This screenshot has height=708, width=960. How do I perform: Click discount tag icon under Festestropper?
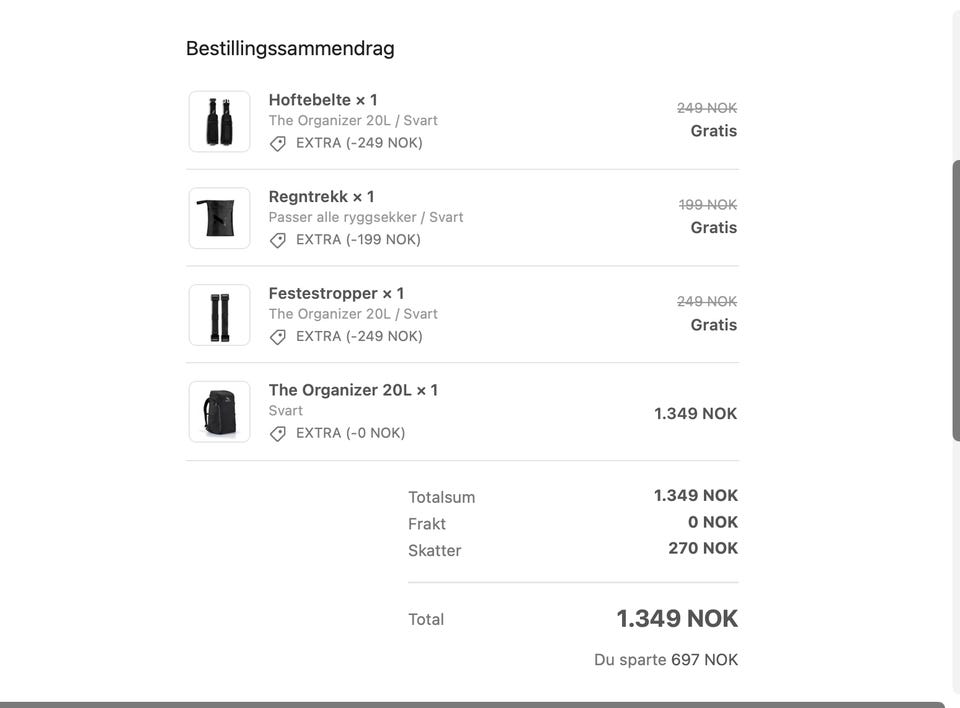tap(278, 337)
